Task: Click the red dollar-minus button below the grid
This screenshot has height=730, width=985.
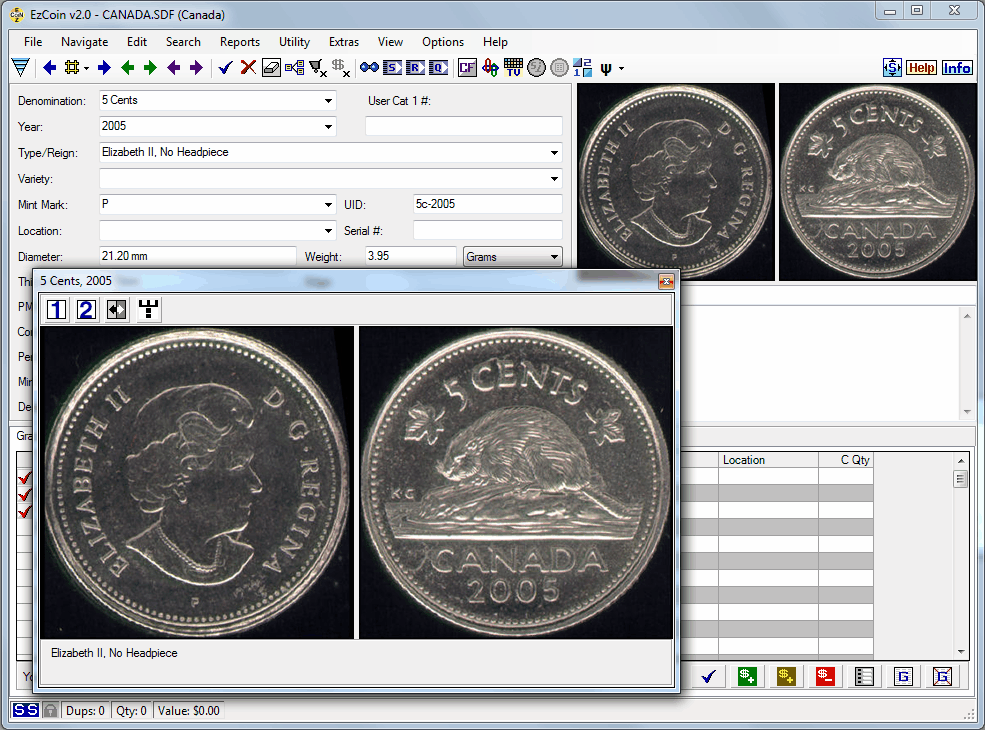Action: pyautogui.click(x=825, y=677)
